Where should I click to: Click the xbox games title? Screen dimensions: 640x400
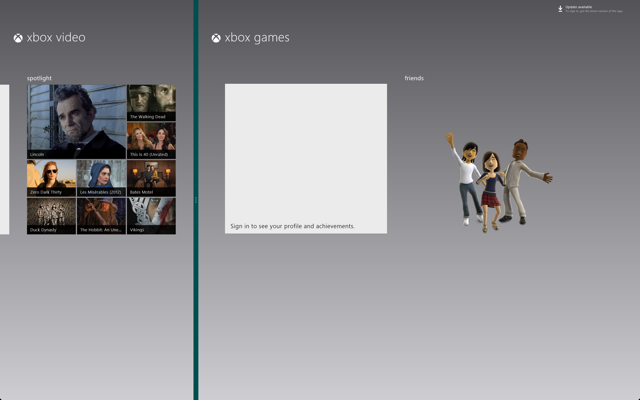click(x=257, y=38)
